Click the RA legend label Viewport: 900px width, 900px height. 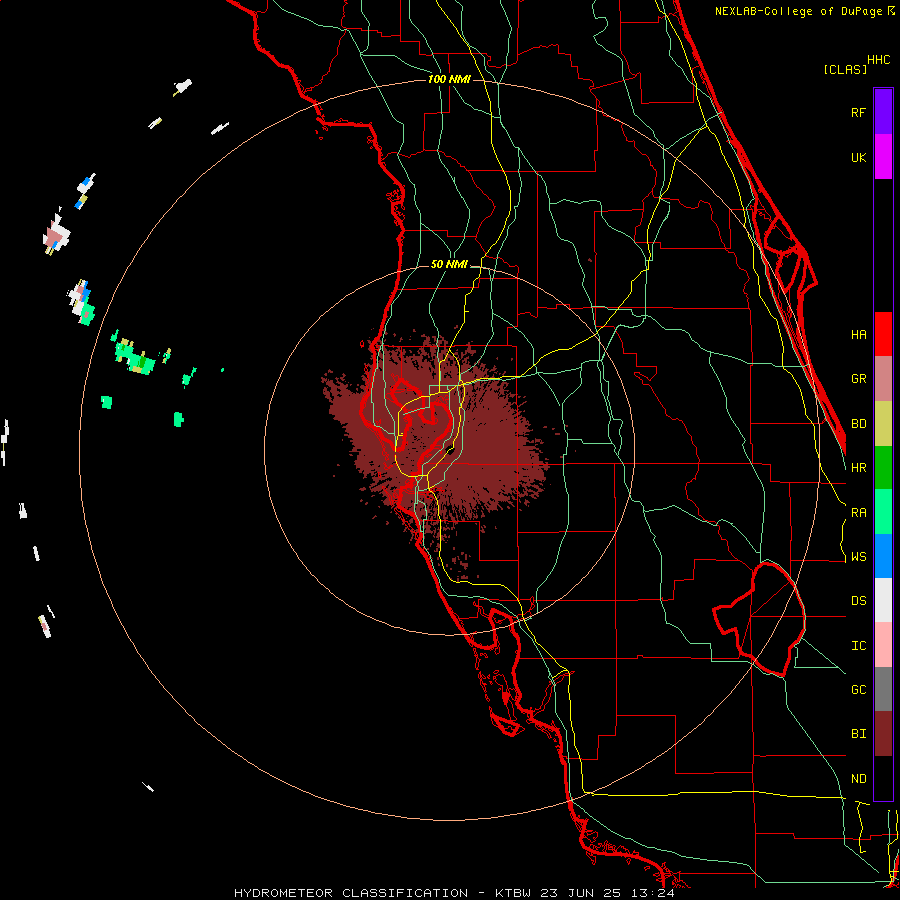[858, 513]
